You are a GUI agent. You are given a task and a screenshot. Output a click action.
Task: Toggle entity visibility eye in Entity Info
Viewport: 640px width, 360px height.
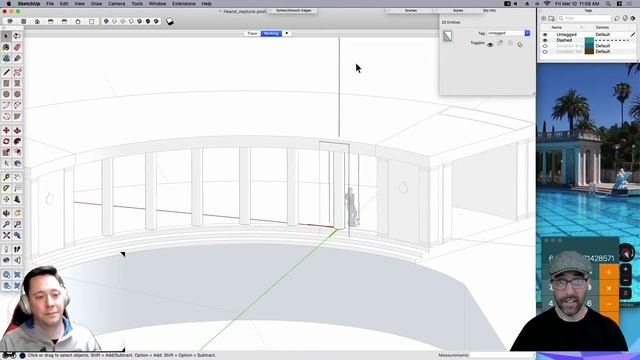pyautogui.click(x=490, y=44)
